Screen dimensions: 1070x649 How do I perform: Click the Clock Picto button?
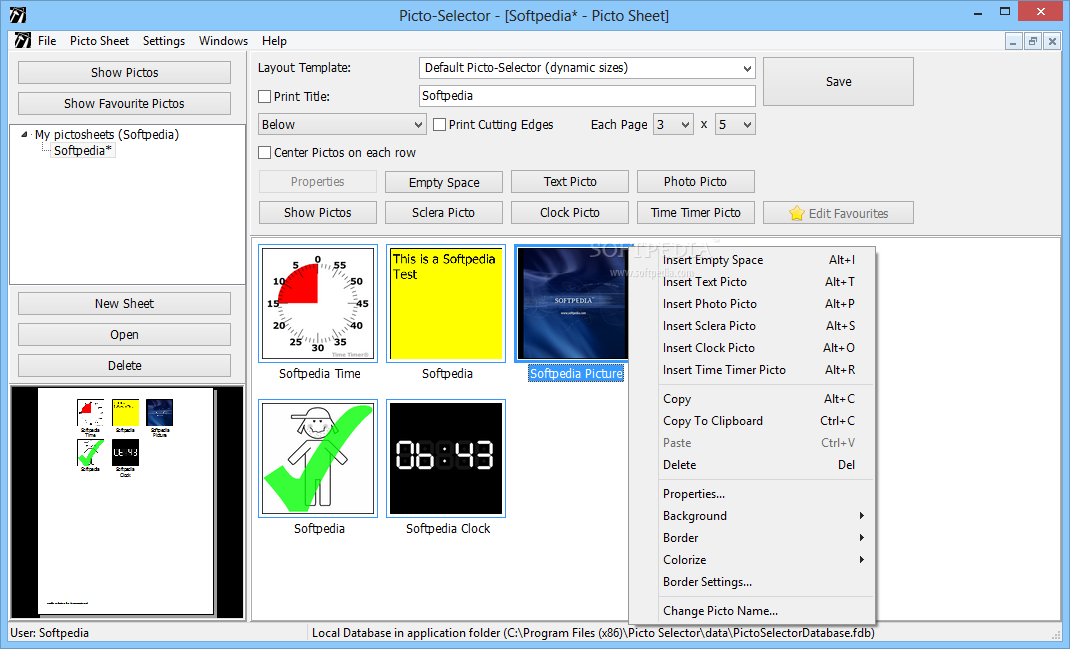(570, 212)
